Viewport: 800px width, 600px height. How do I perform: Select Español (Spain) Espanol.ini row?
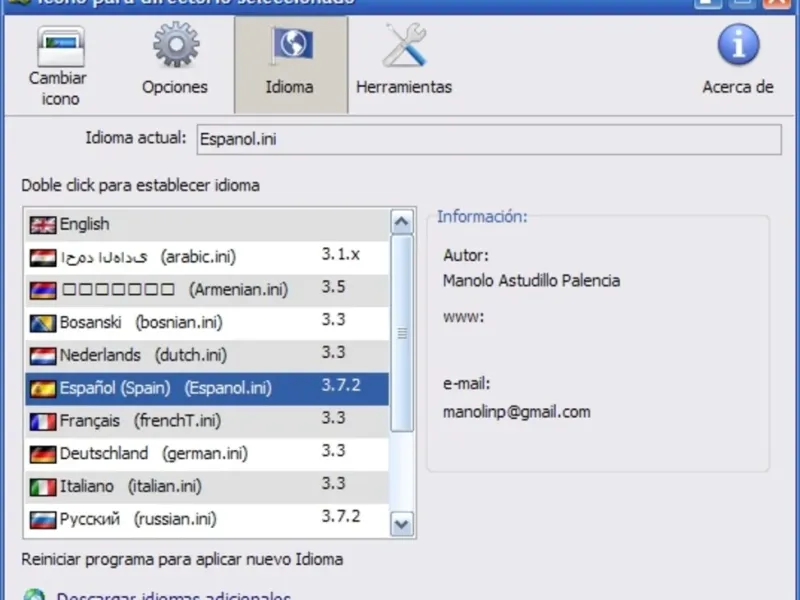pyautogui.click(x=207, y=388)
